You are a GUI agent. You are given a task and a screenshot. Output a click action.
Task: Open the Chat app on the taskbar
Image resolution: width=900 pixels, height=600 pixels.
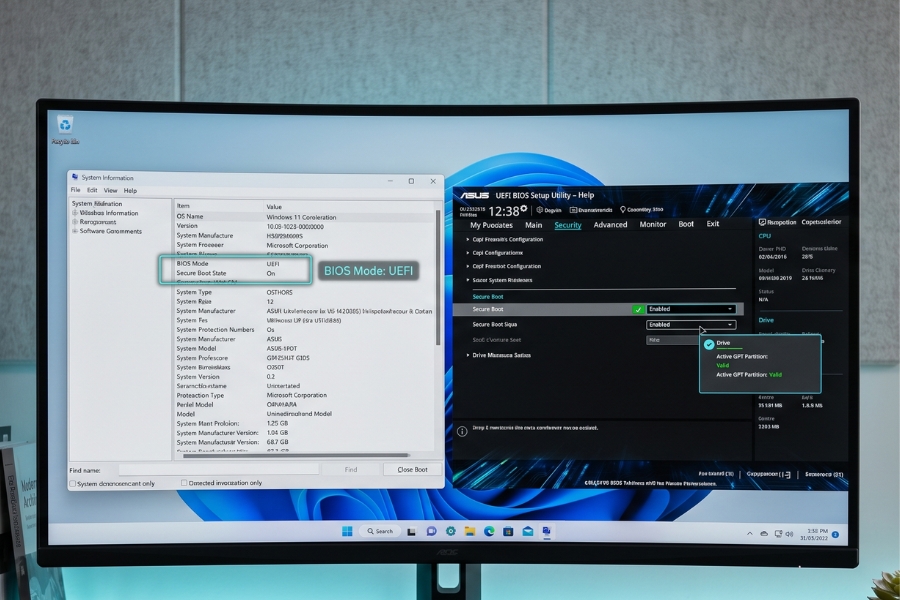click(431, 532)
